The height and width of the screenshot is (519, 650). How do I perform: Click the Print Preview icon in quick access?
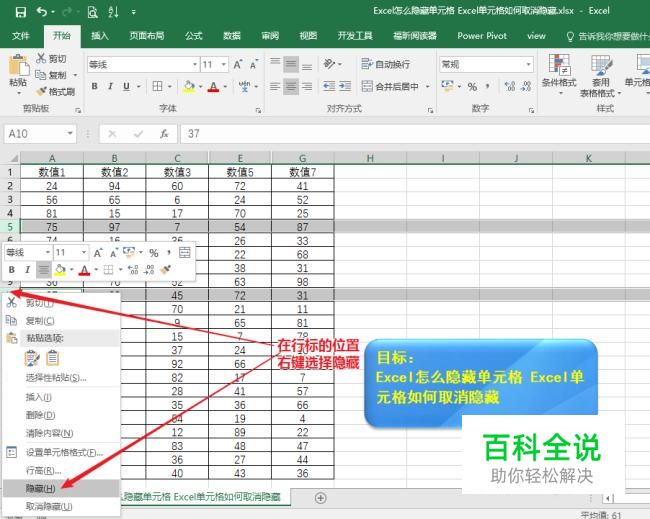[x=92, y=12]
